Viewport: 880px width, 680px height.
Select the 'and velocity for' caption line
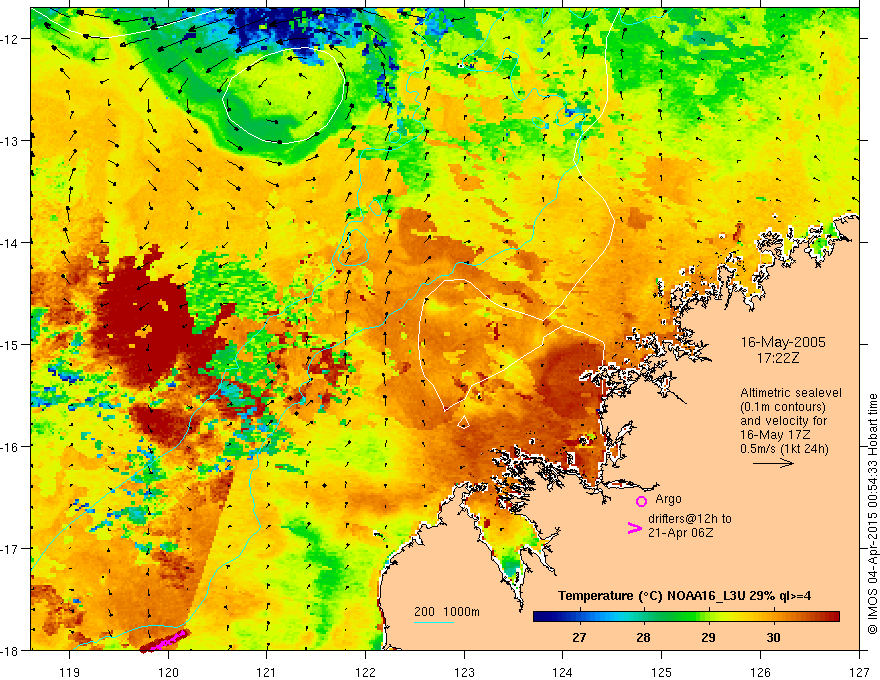pos(783,421)
